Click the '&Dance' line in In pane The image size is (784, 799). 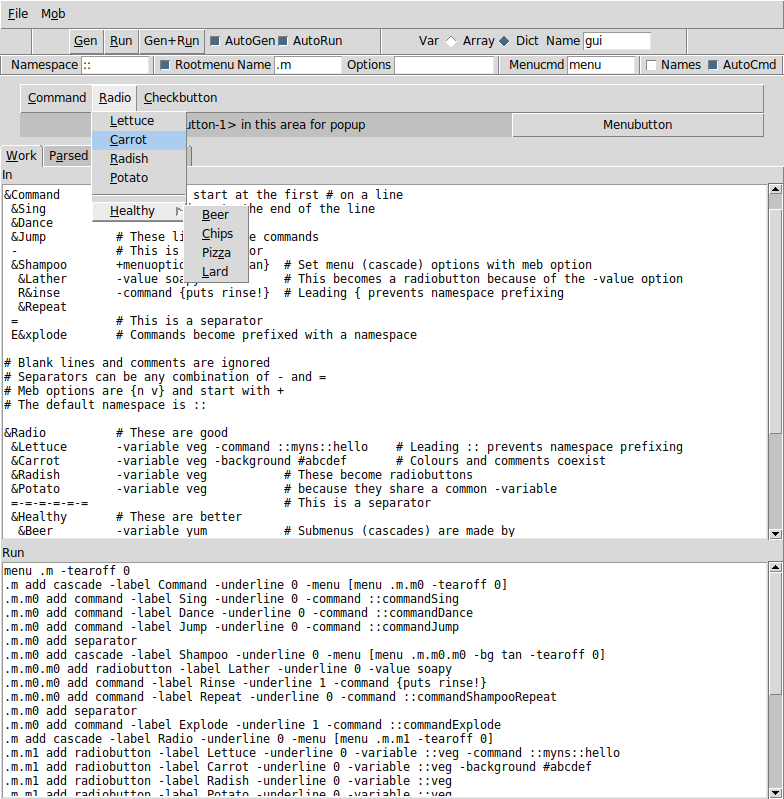(x=32, y=223)
